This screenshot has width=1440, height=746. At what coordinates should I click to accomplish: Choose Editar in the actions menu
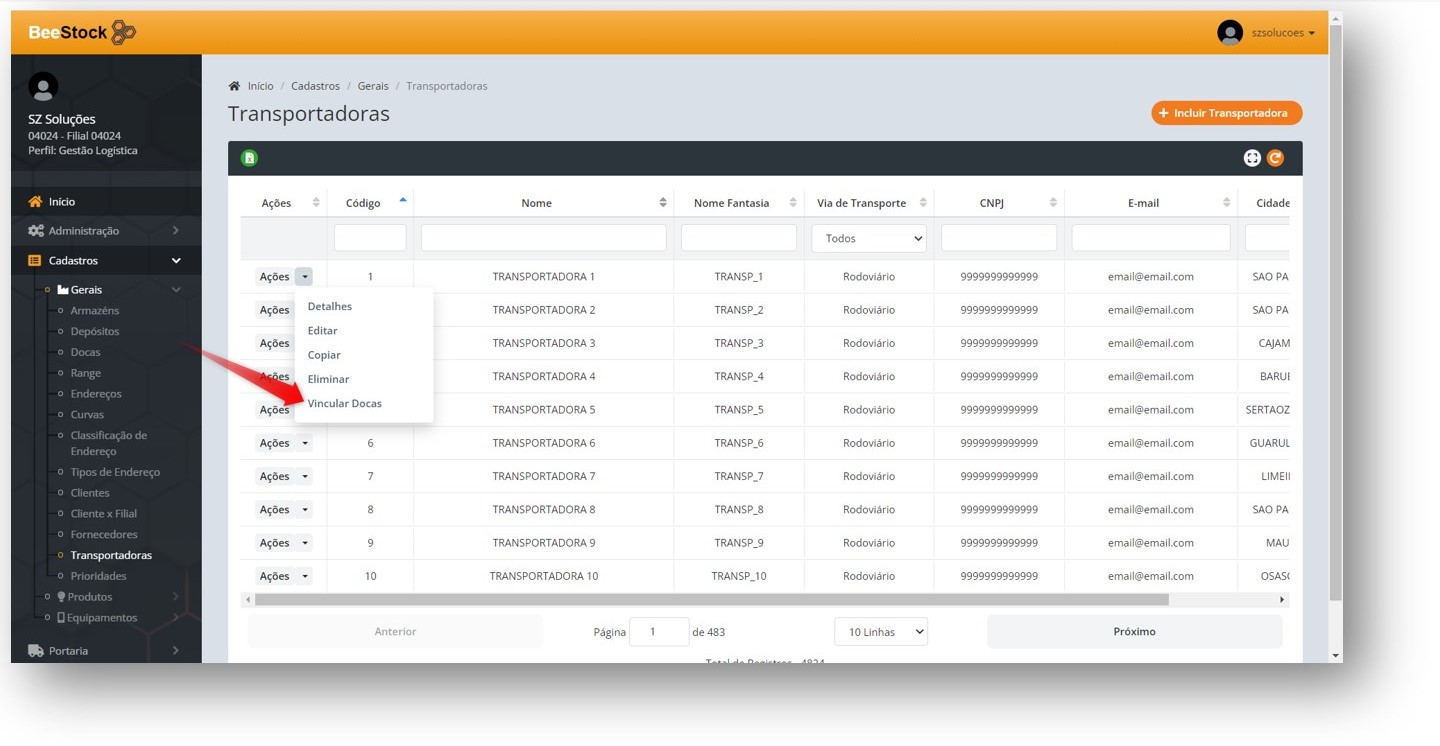(x=323, y=331)
